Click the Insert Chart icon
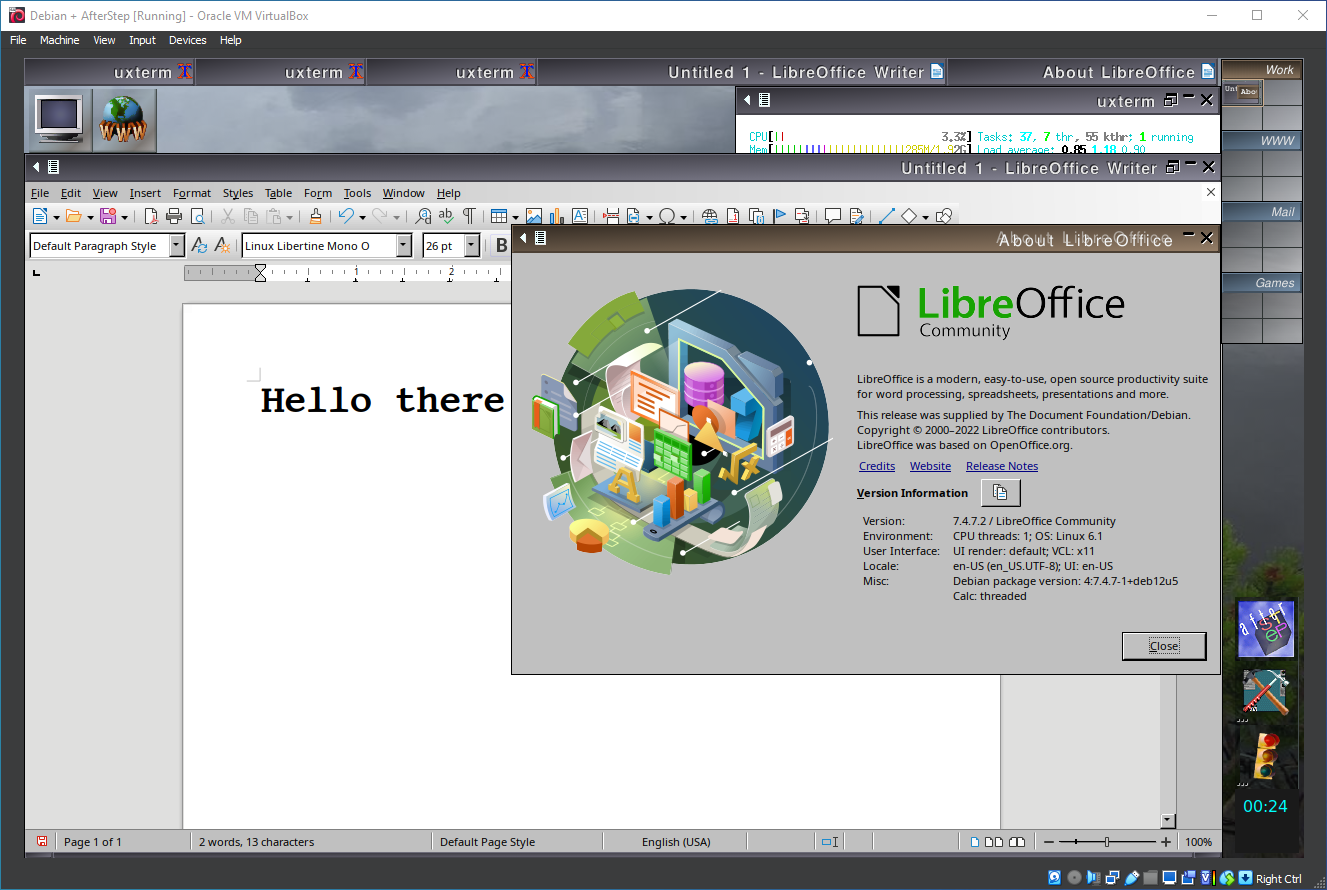This screenshot has height=890, width=1327. (557, 216)
